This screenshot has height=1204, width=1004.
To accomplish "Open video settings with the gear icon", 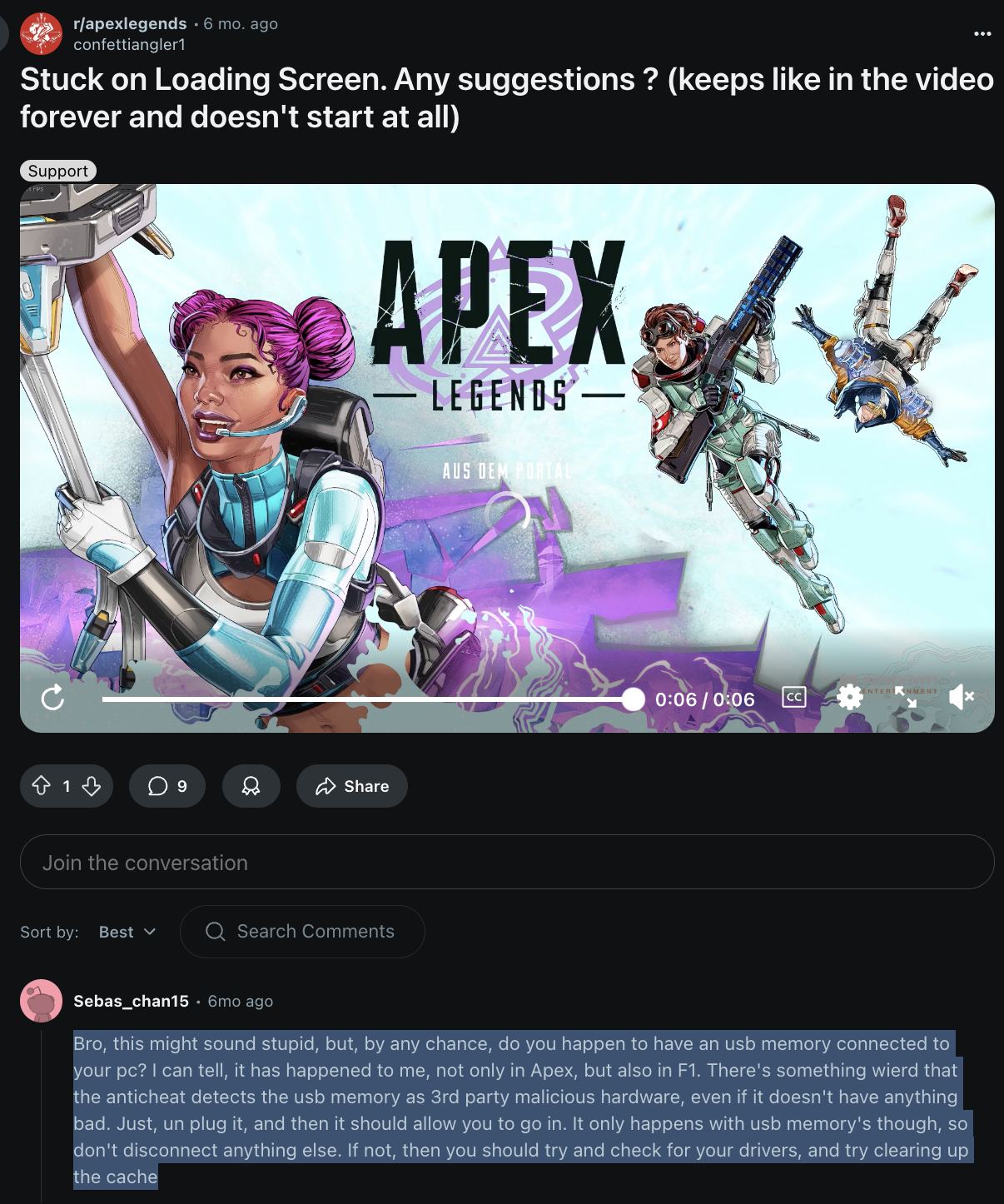I will (x=850, y=697).
